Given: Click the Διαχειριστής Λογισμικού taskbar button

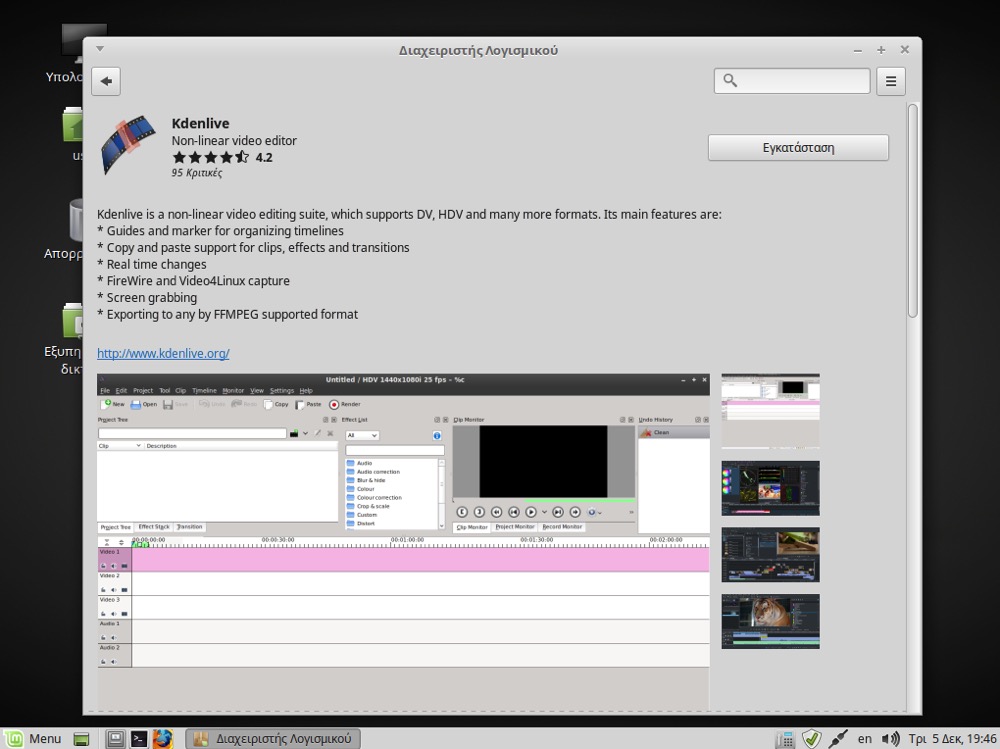Looking at the screenshot, I should [x=273, y=739].
